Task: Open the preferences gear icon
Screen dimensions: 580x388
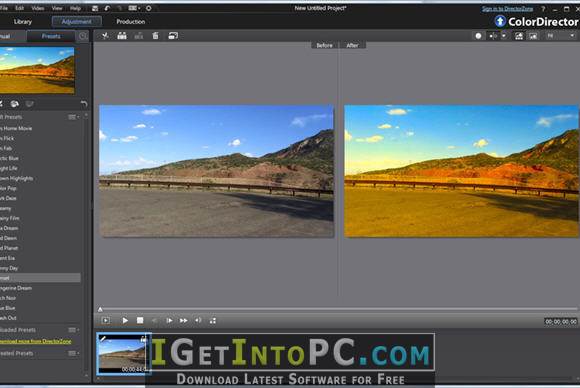Action: (149, 8)
